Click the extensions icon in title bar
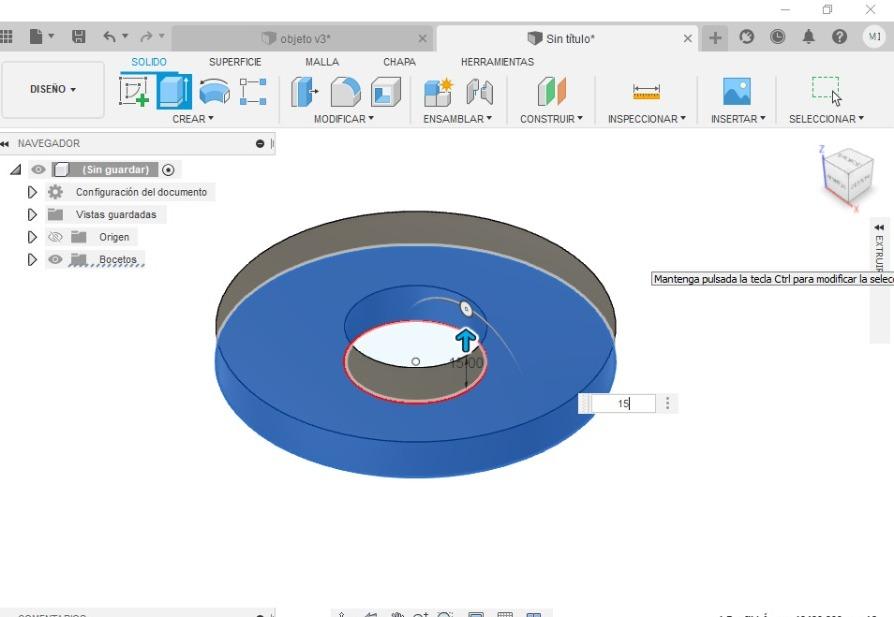This screenshot has height=617, width=894. tap(746, 37)
